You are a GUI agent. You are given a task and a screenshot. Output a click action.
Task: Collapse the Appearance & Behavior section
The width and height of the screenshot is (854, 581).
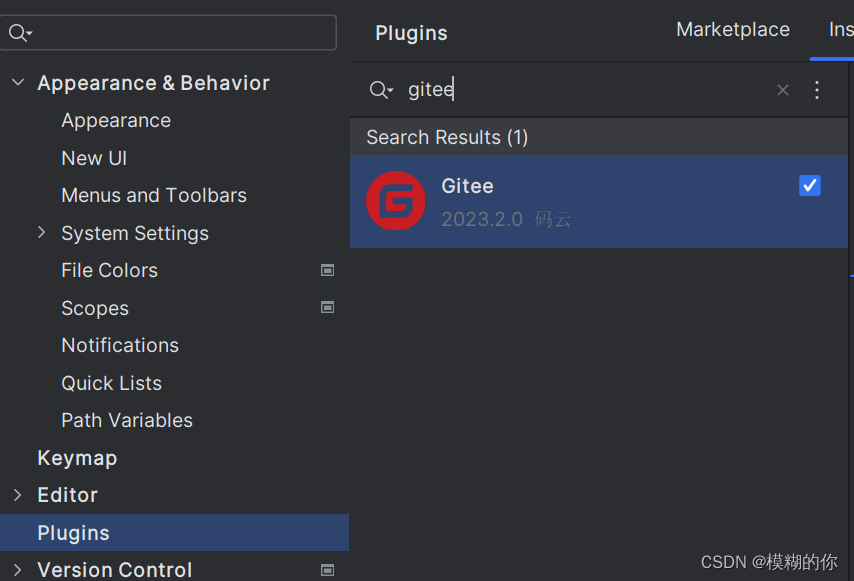tap(18, 83)
